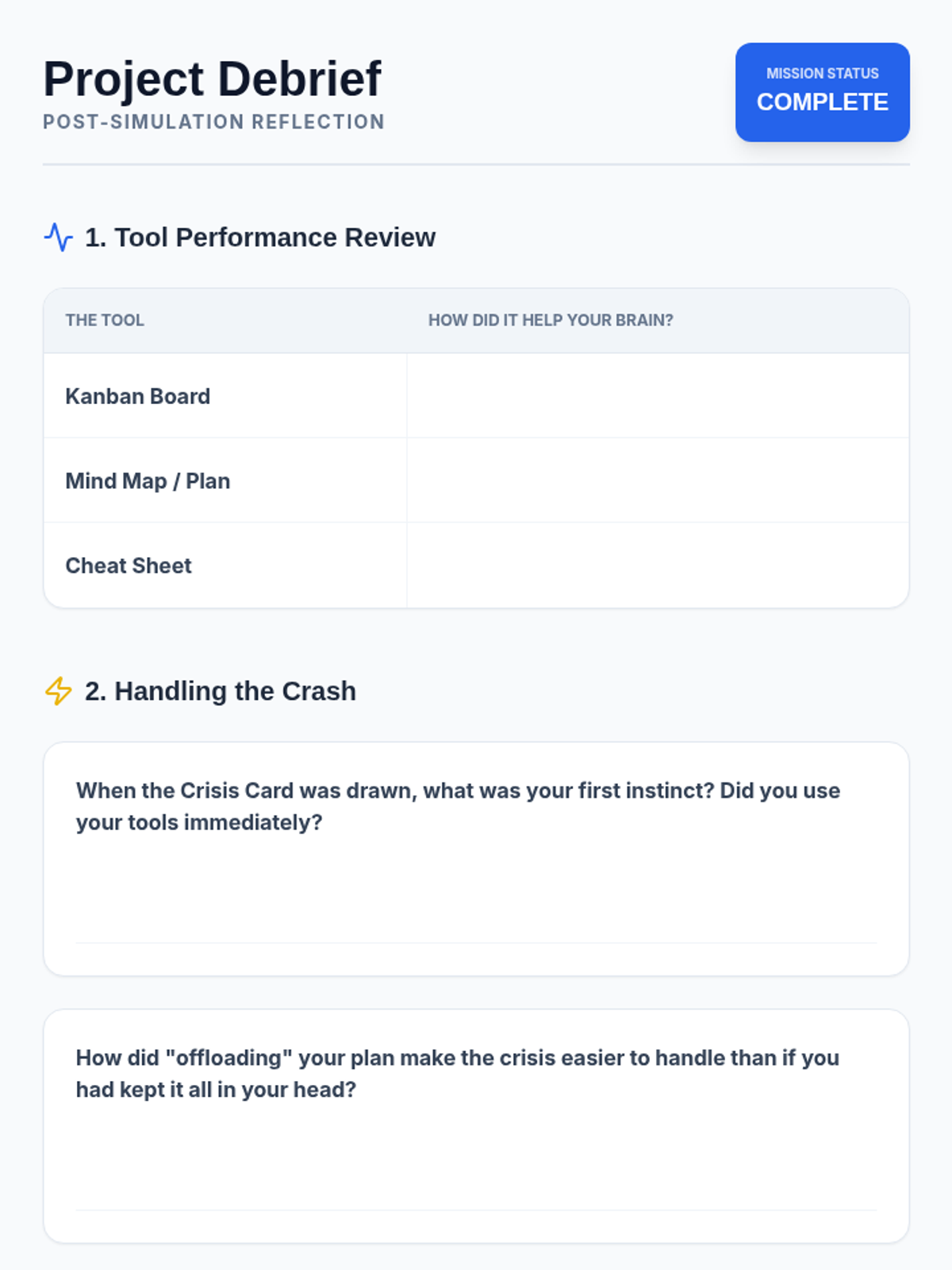Image resolution: width=952 pixels, height=1270 pixels.
Task: Click the offloading your plan question text
Action: click(x=457, y=1073)
